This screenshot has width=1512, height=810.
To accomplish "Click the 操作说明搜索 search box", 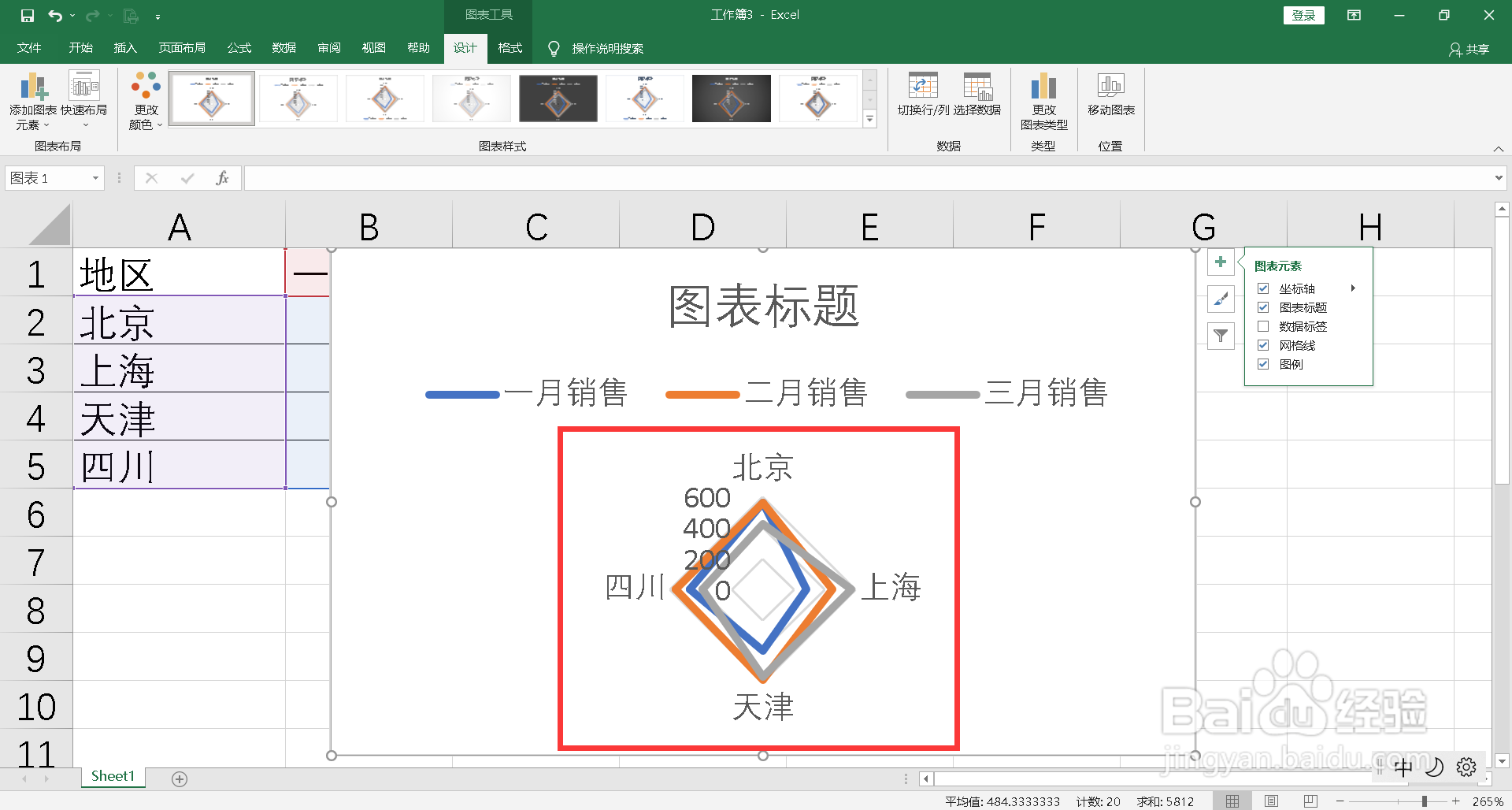I will tap(607, 49).
